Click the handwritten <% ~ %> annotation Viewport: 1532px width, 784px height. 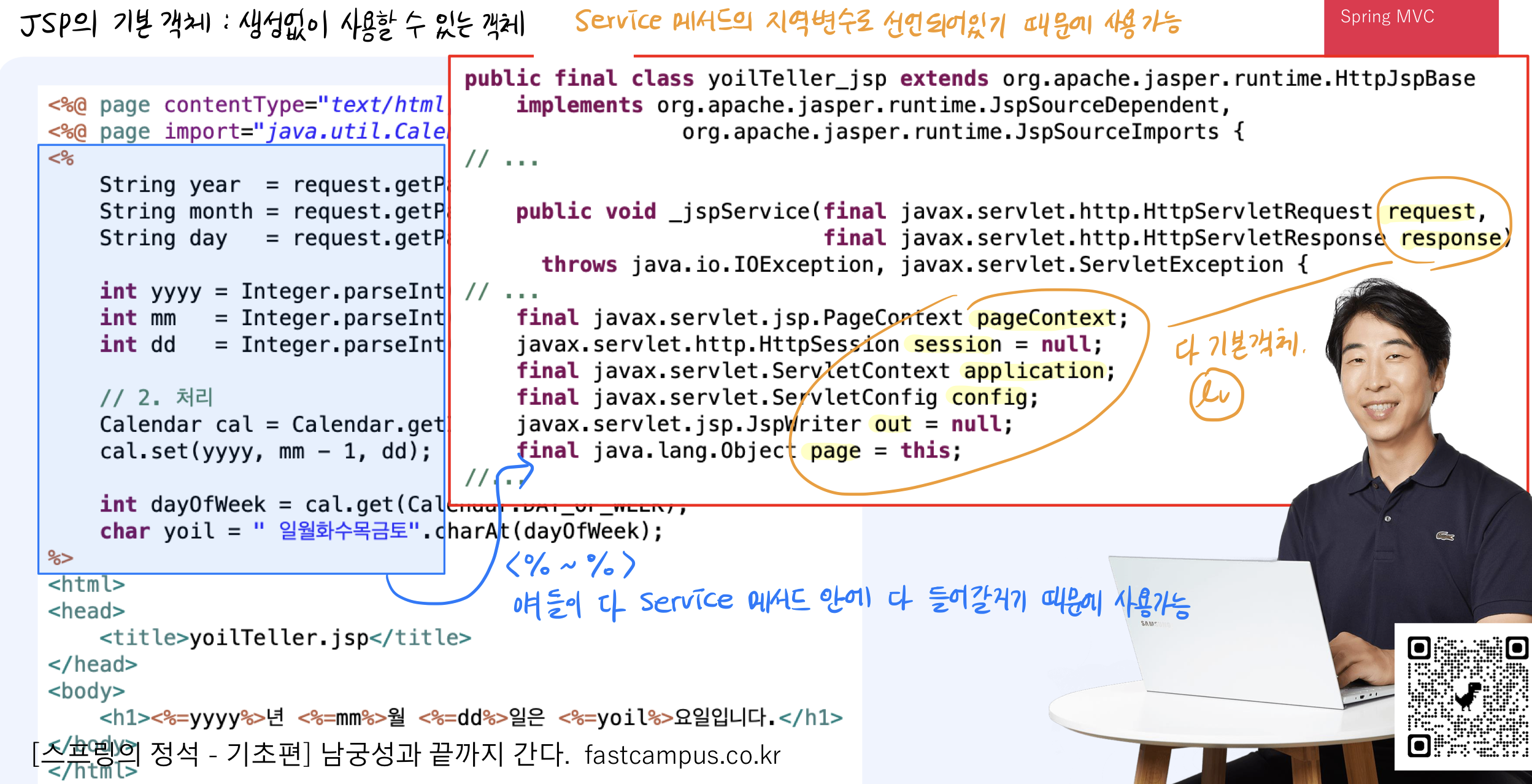pos(570,565)
